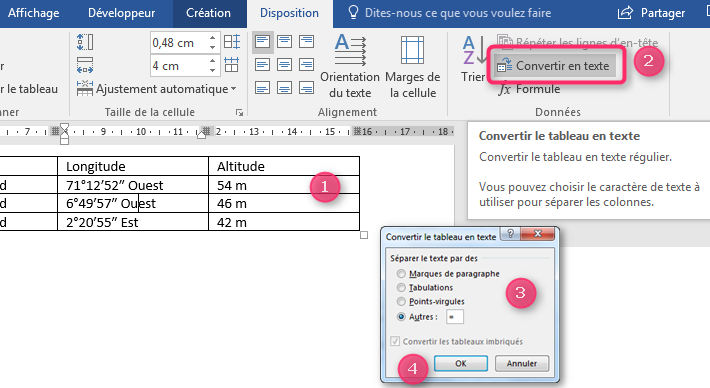Align cell text top center
The width and height of the screenshot is (710, 388).
click(x=284, y=42)
